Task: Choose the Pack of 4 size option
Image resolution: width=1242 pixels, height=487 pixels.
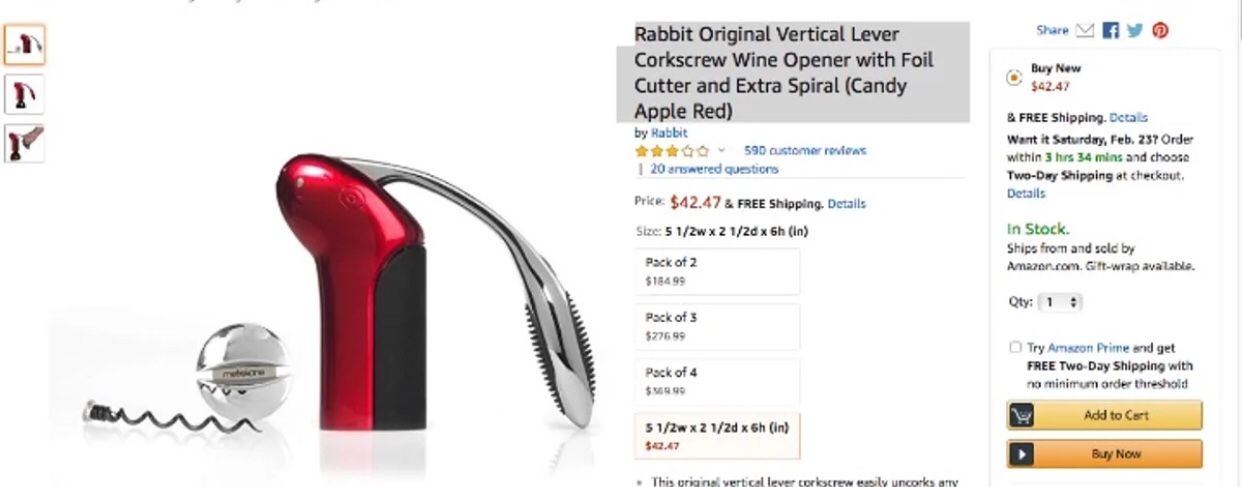Action: 717,381
